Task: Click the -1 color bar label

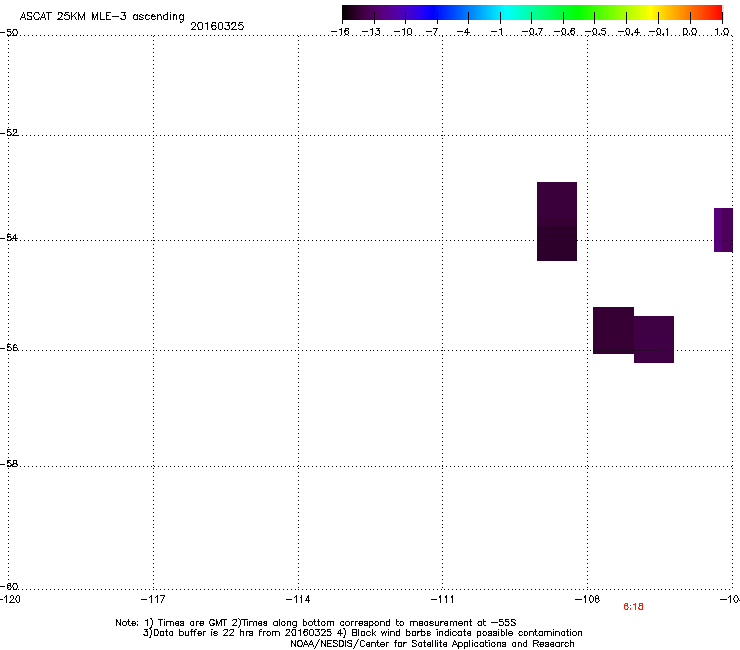Action: tap(496, 32)
